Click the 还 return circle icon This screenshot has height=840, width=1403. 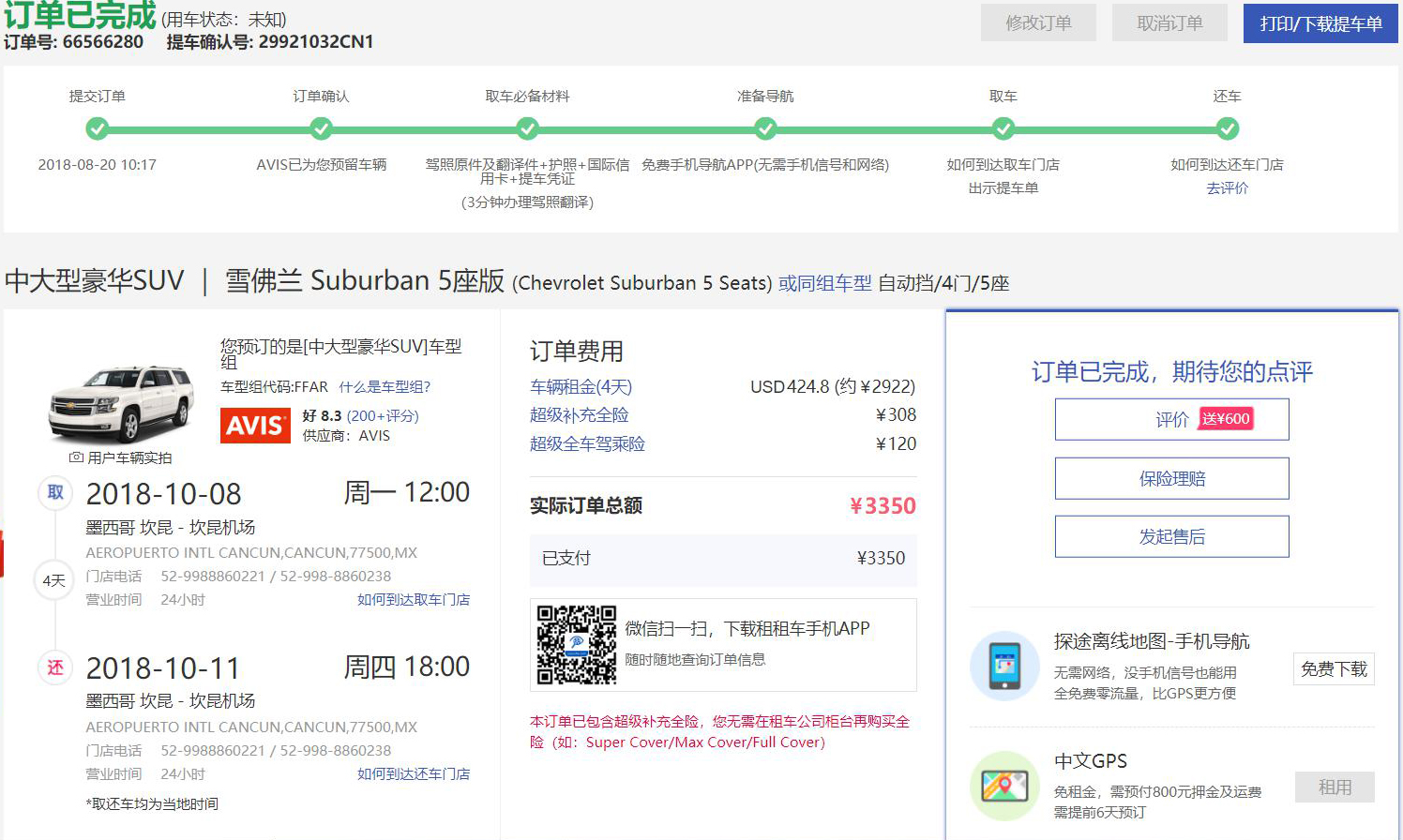(x=55, y=667)
